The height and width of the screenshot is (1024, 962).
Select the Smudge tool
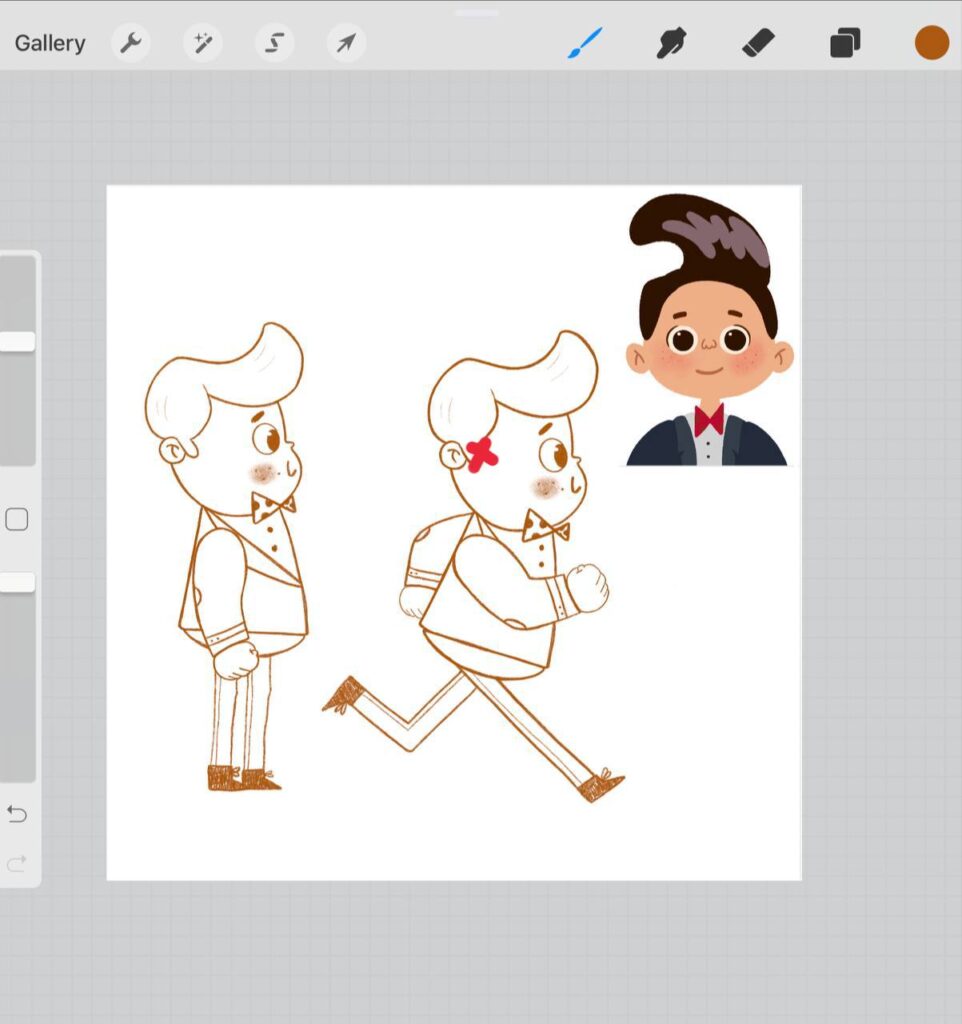point(671,43)
